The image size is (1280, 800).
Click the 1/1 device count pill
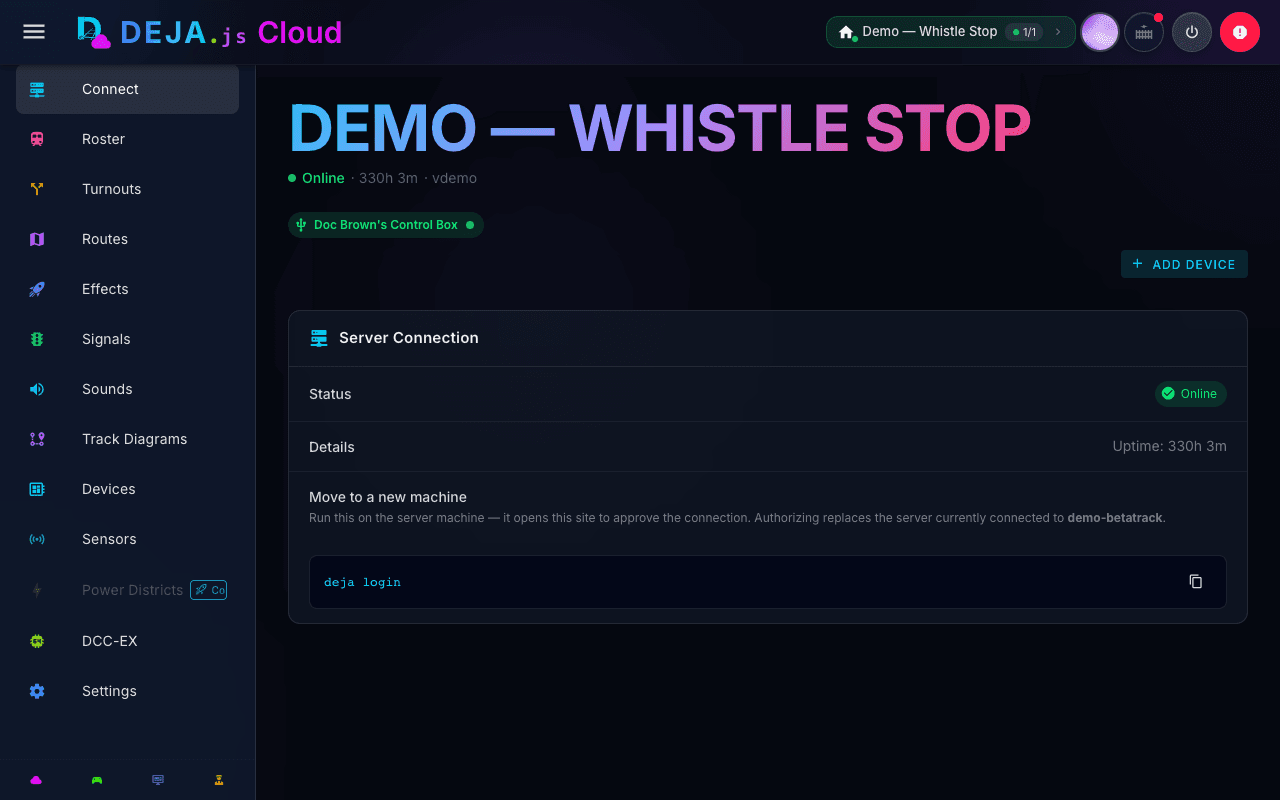click(x=1024, y=32)
